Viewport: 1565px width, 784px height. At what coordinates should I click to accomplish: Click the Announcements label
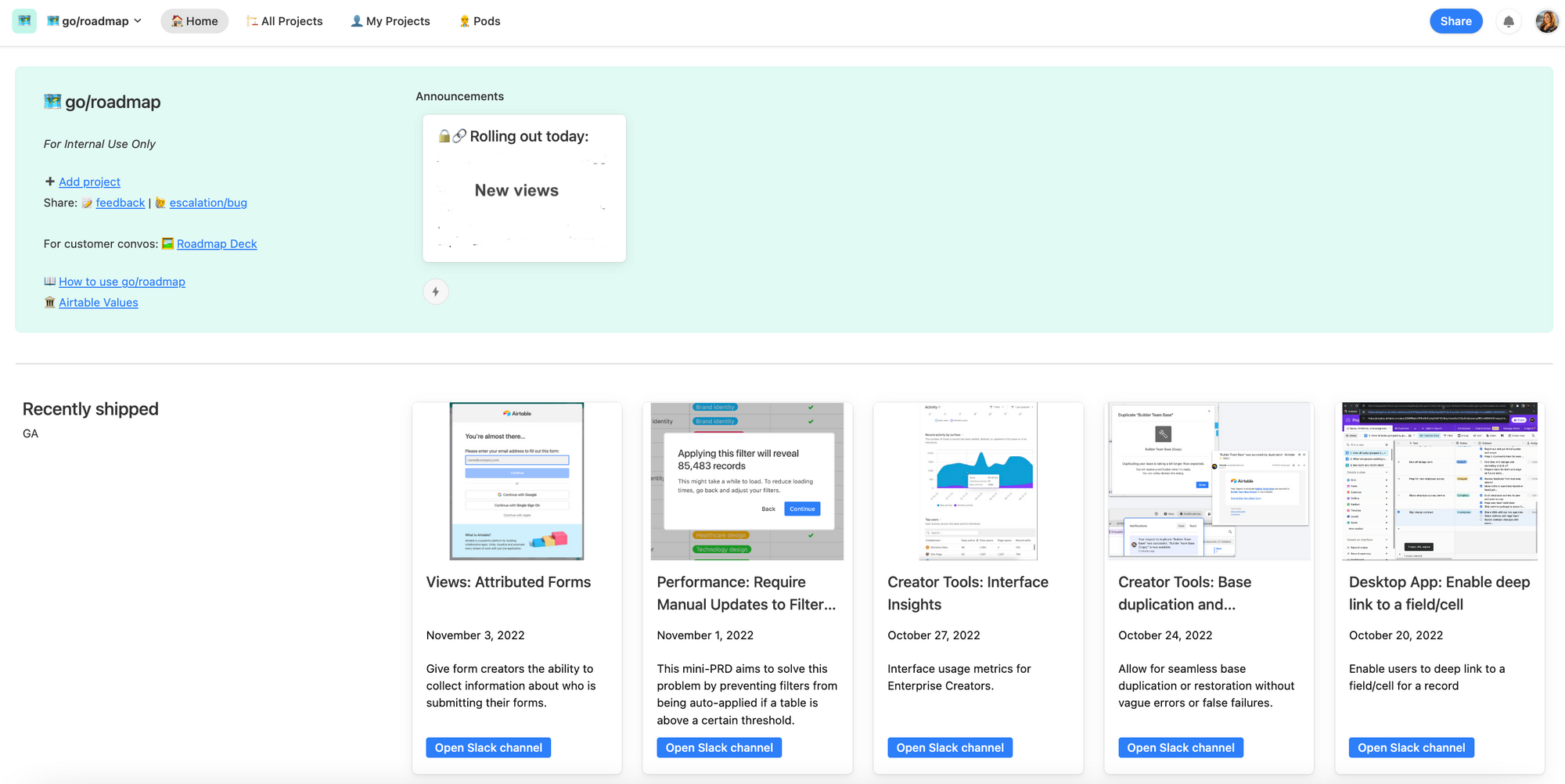pyautogui.click(x=460, y=96)
